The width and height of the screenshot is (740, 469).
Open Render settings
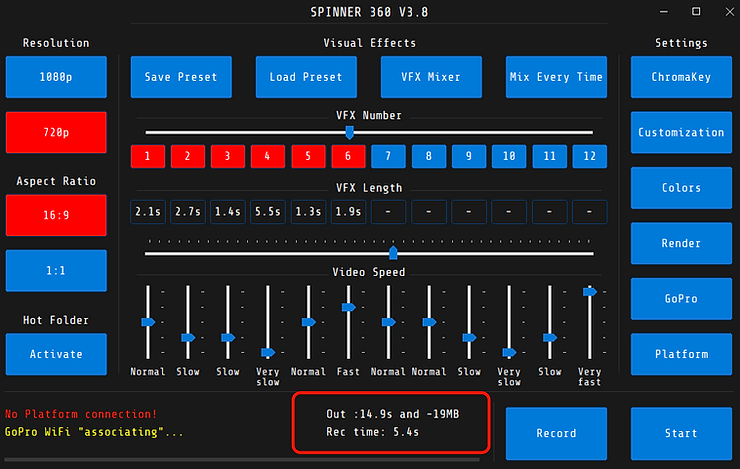click(681, 243)
